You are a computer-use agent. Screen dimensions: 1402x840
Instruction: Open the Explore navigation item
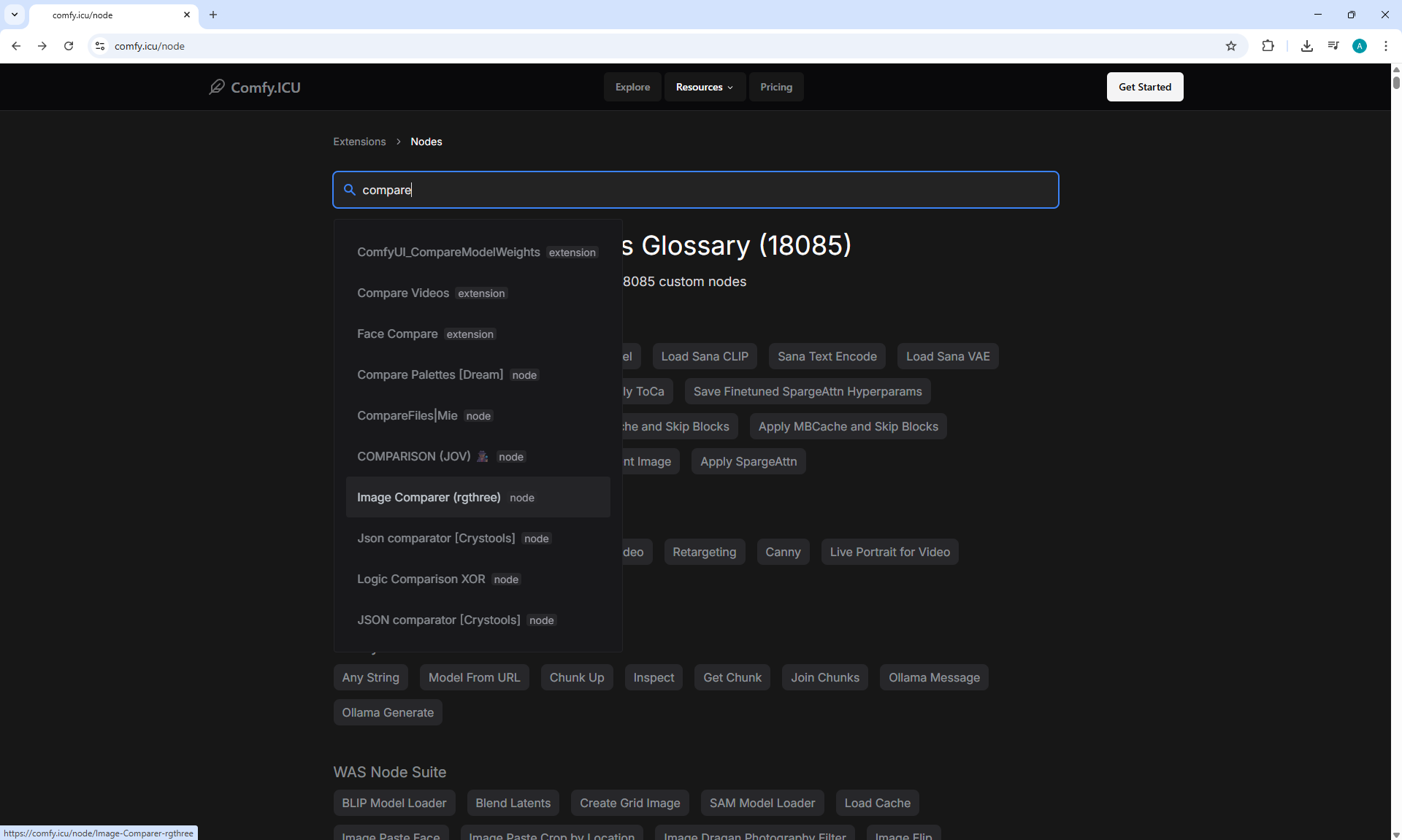[632, 87]
